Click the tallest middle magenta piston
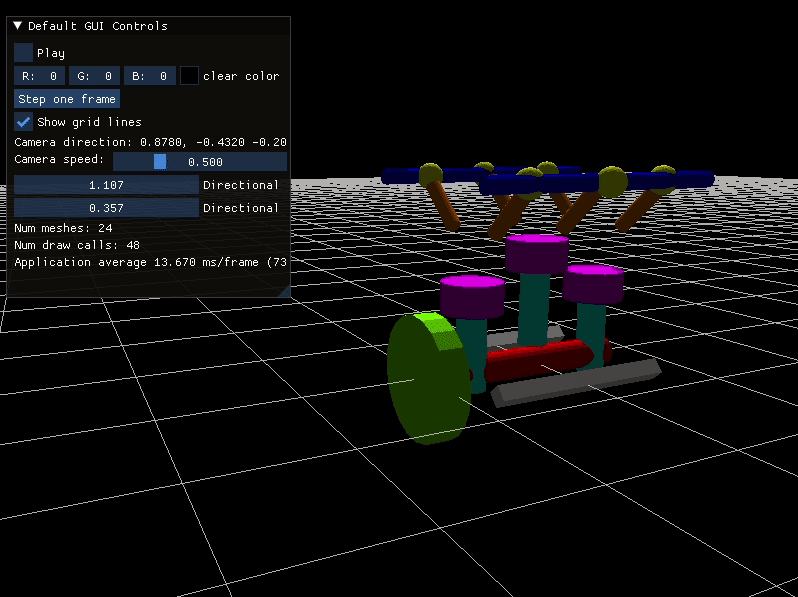The image size is (798, 597). click(x=536, y=252)
